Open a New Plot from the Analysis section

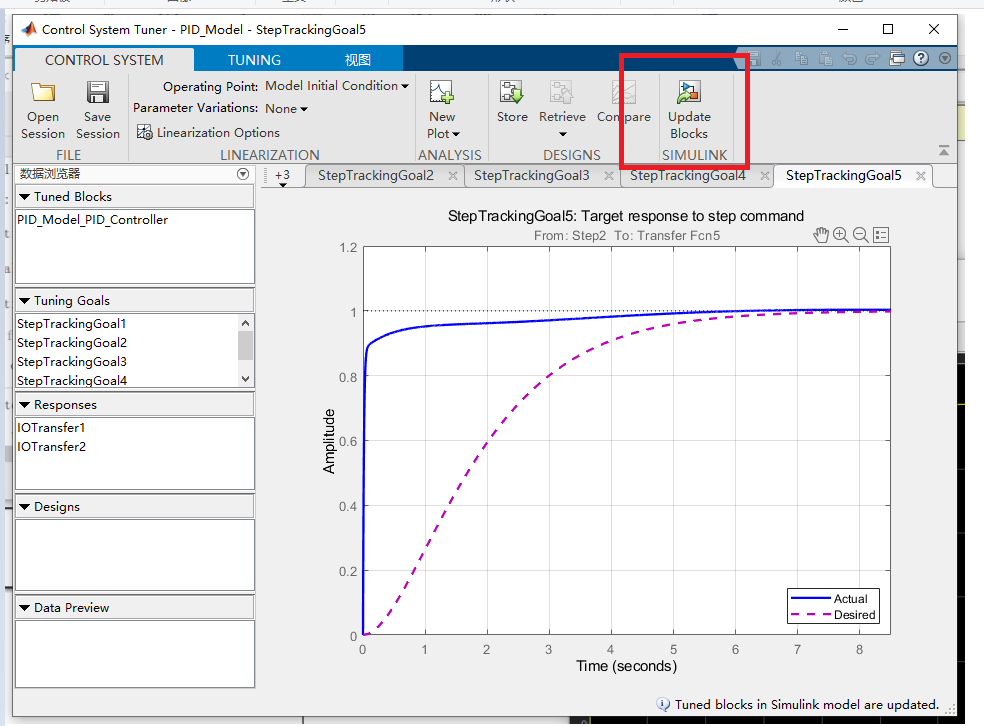click(x=442, y=108)
